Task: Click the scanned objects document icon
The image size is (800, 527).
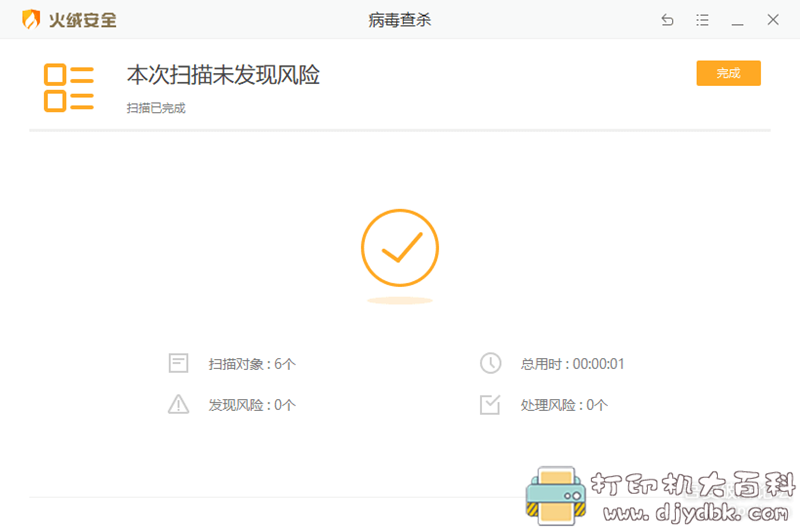Action: 179,364
